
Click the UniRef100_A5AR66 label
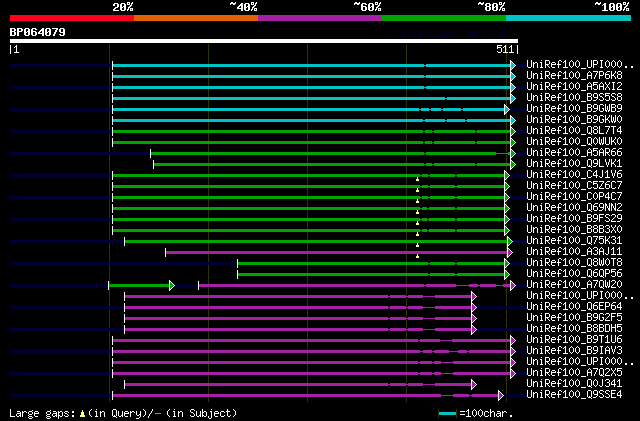tap(574, 153)
